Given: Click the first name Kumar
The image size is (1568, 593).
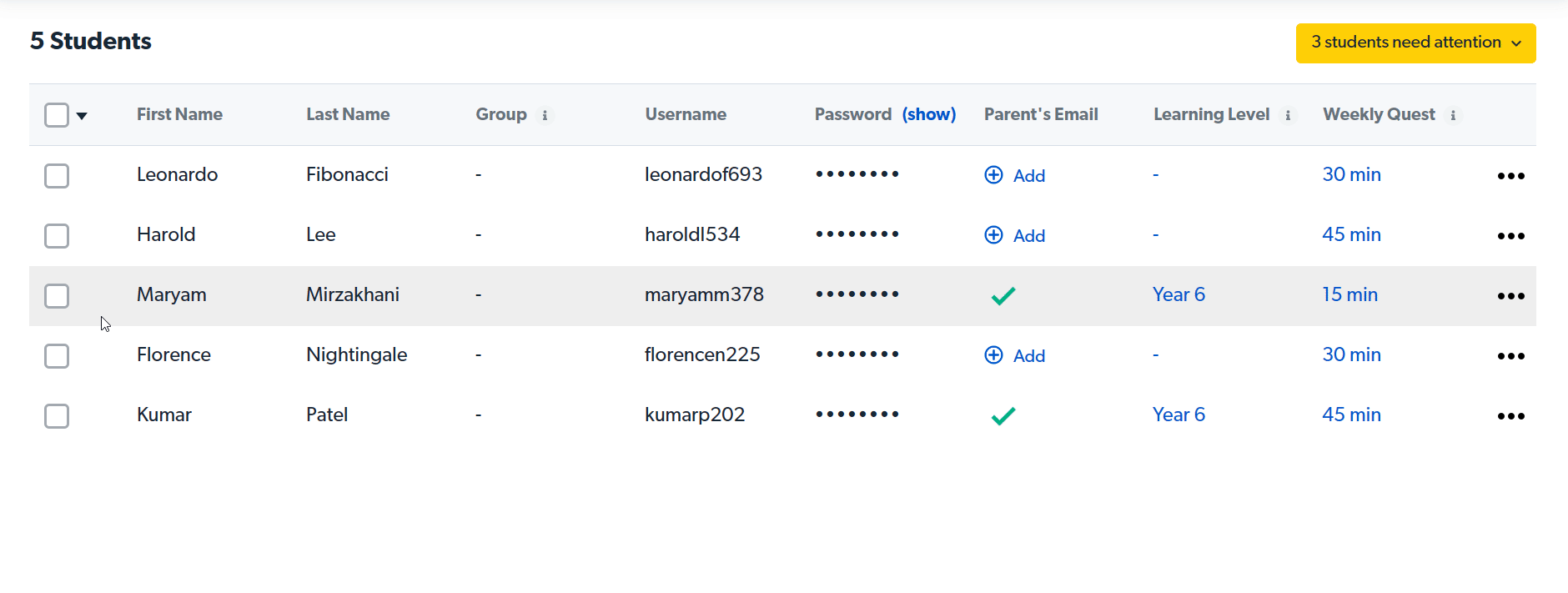Looking at the screenshot, I should (x=164, y=415).
